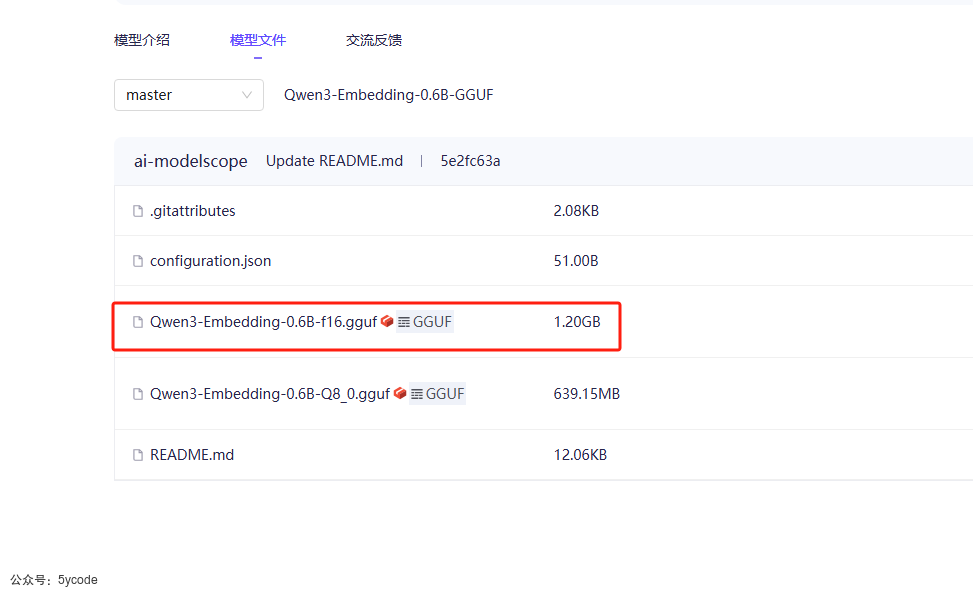Open the README.md file

coord(192,455)
